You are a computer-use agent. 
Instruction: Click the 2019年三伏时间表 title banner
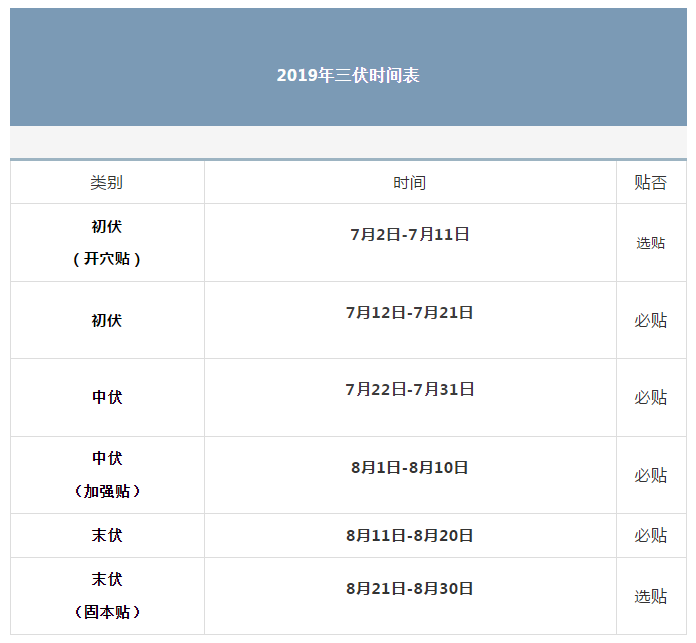point(347,76)
